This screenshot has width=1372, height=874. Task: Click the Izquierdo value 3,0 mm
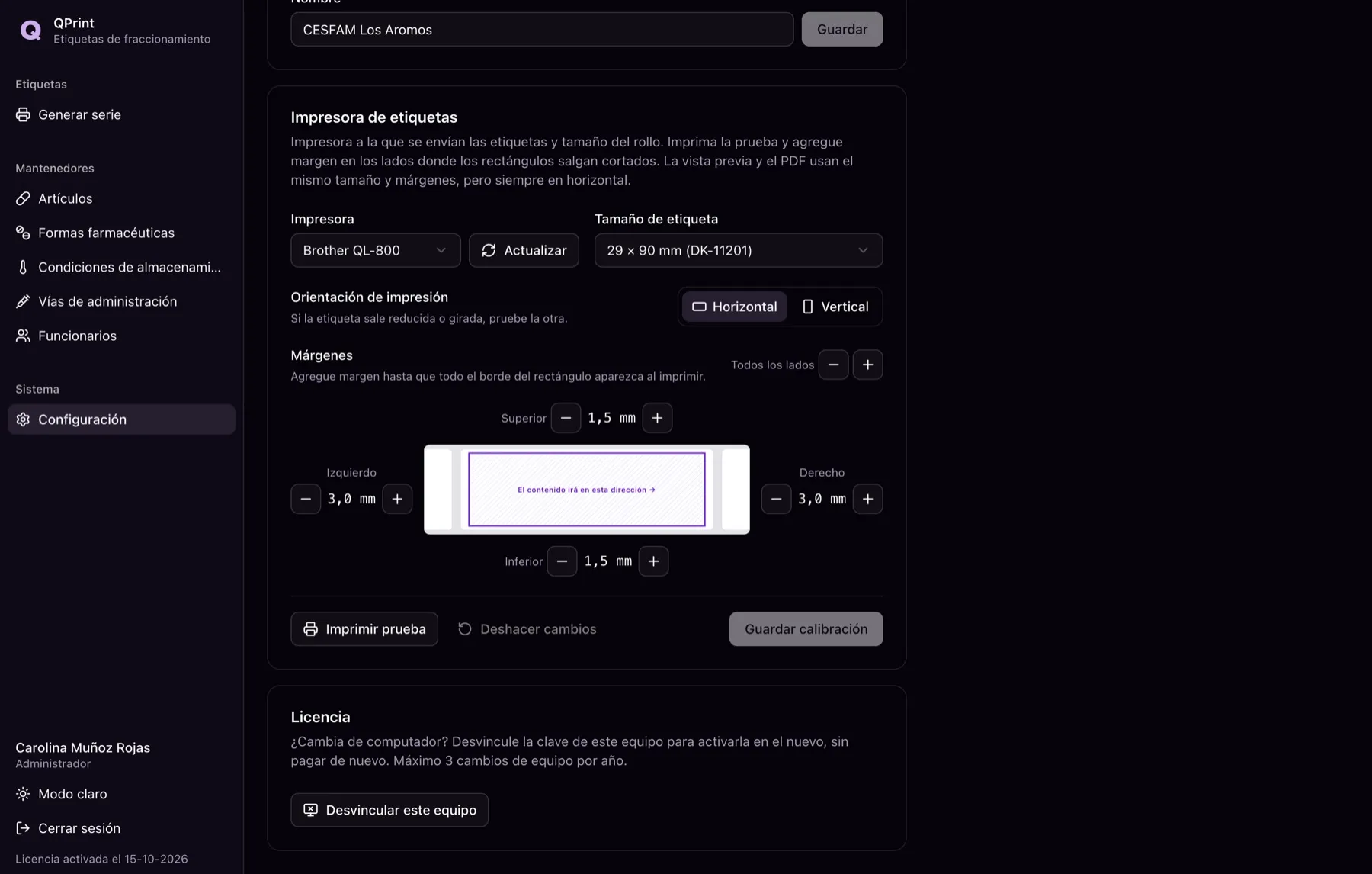pyautogui.click(x=351, y=499)
